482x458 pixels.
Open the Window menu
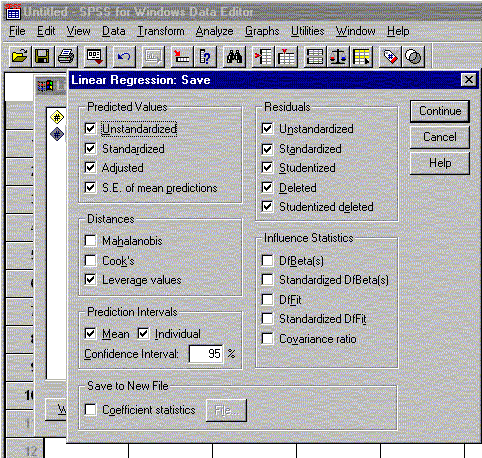[355, 31]
